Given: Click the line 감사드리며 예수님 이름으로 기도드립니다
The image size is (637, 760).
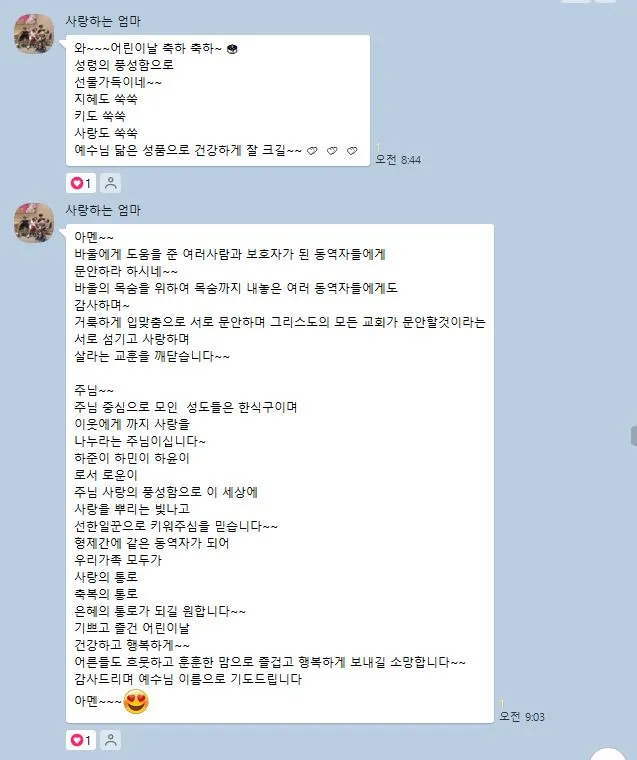Looking at the screenshot, I should [x=188, y=679].
